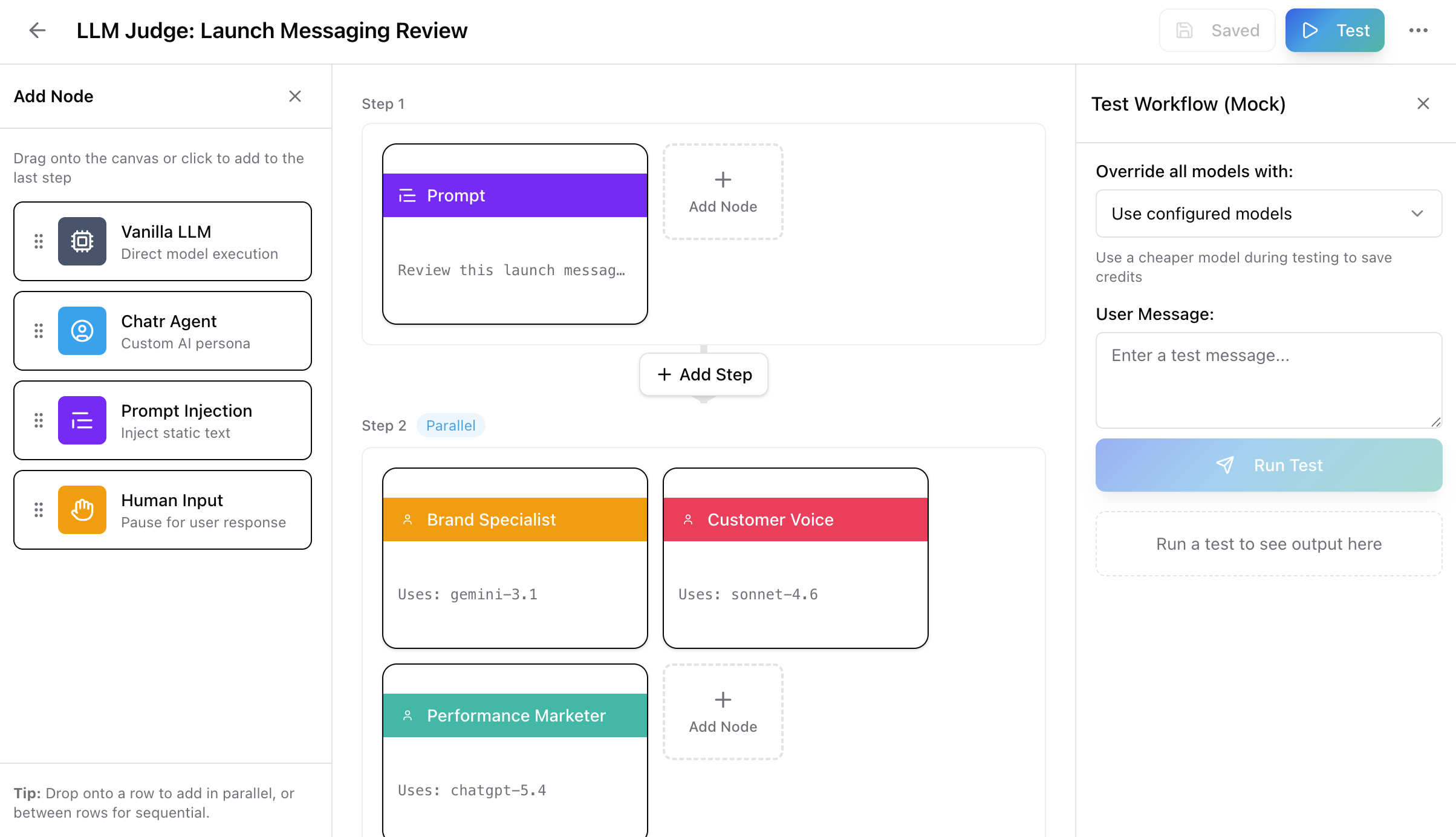Click the Customer Voice person icon

coord(689,518)
